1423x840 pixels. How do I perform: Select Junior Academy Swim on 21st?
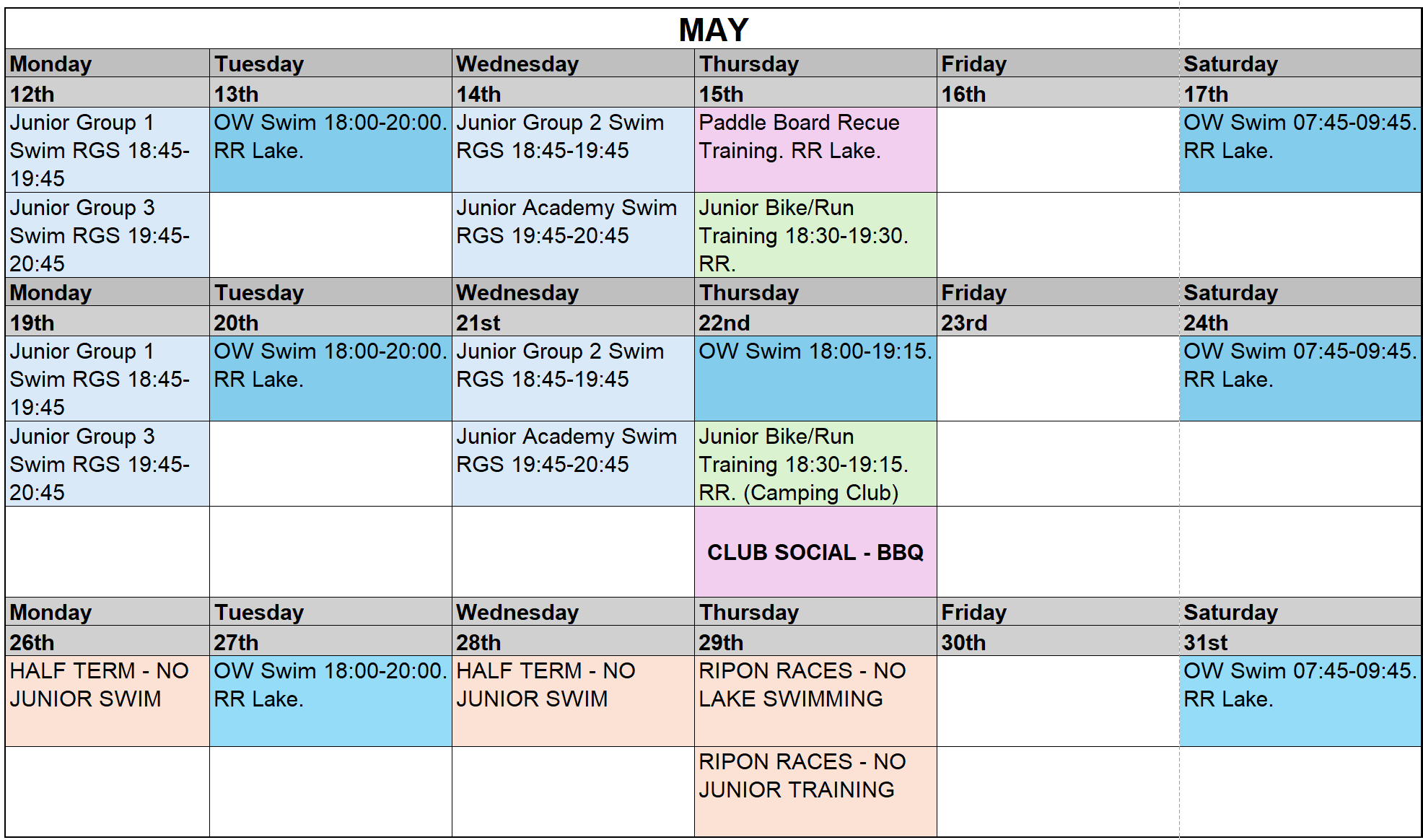(x=573, y=464)
